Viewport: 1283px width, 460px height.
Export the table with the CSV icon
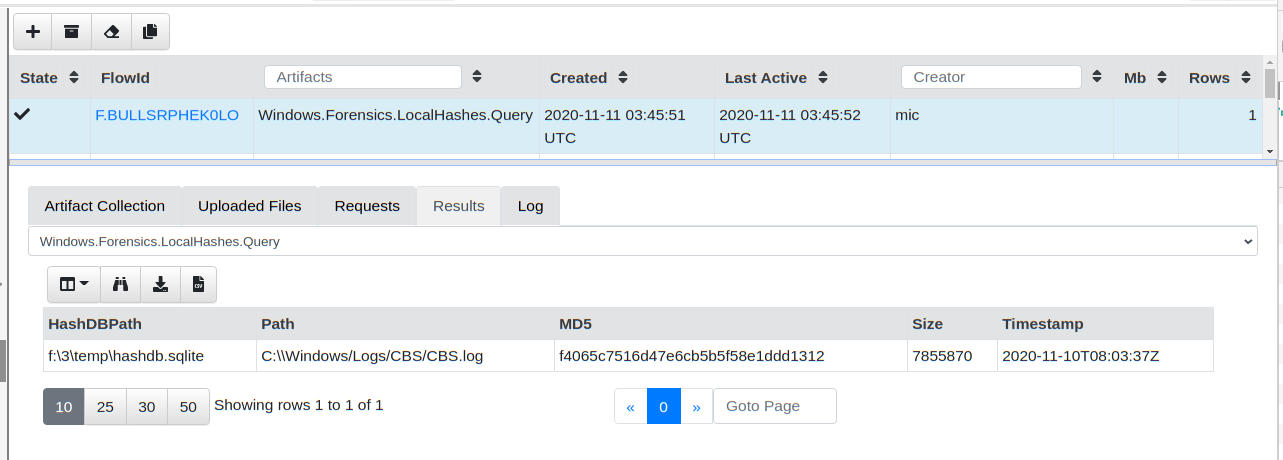tap(198, 284)
